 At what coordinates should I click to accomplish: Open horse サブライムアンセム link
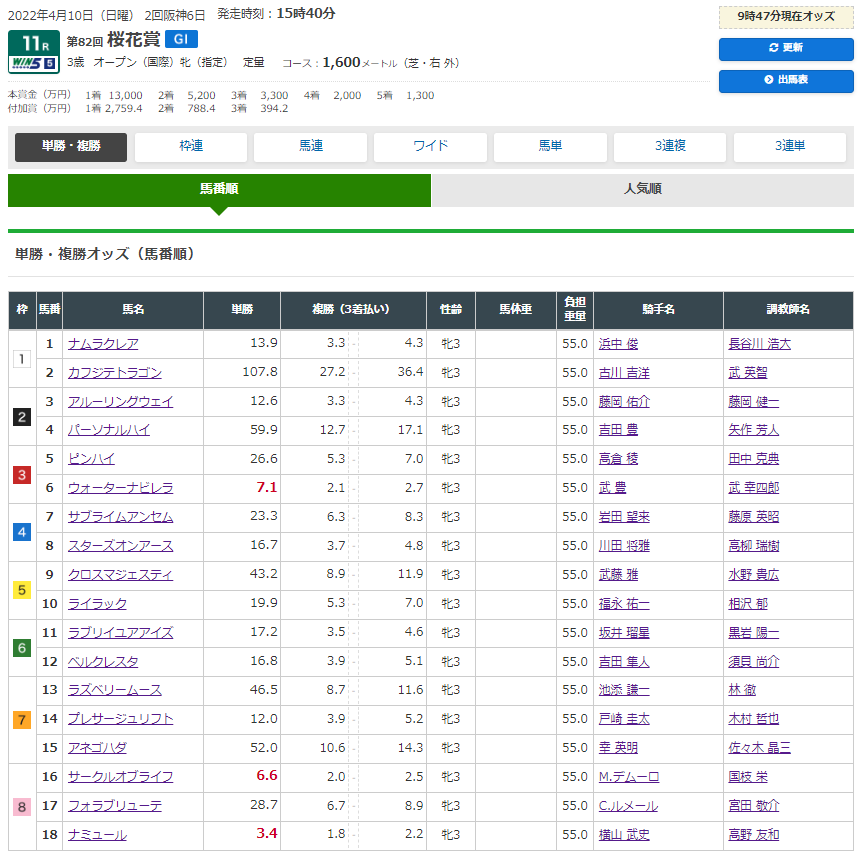[x=120, y=517]
